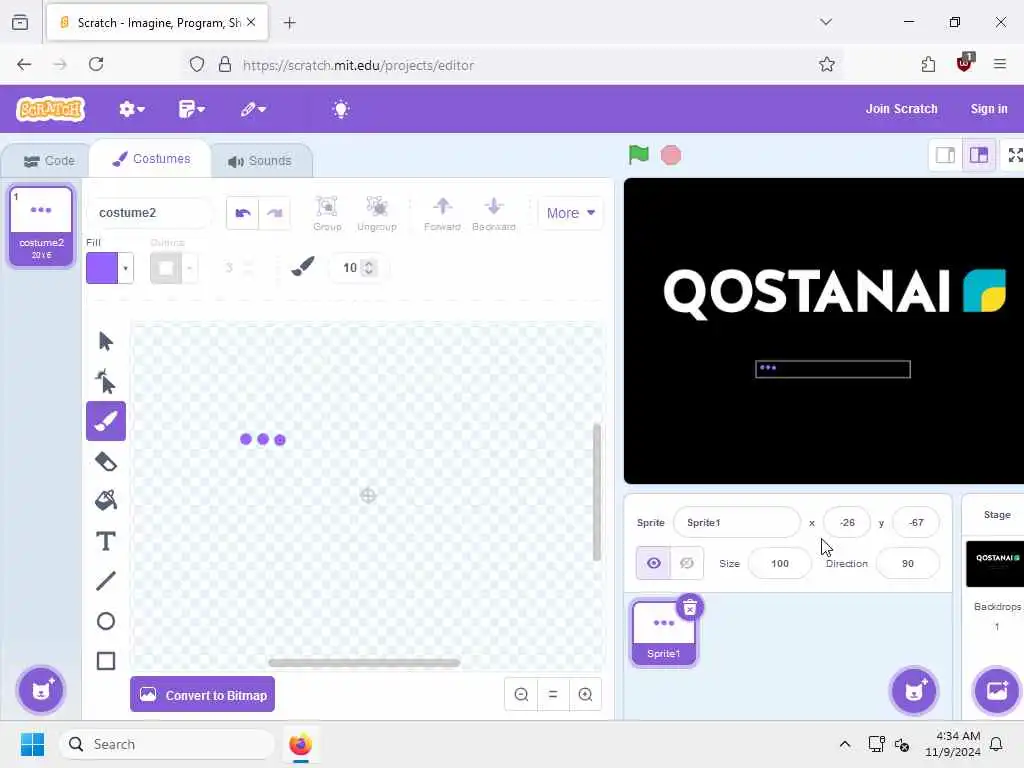This screenshot has width=1024, height=768.
Task: Click the red stop button
Action: point(671,155)
